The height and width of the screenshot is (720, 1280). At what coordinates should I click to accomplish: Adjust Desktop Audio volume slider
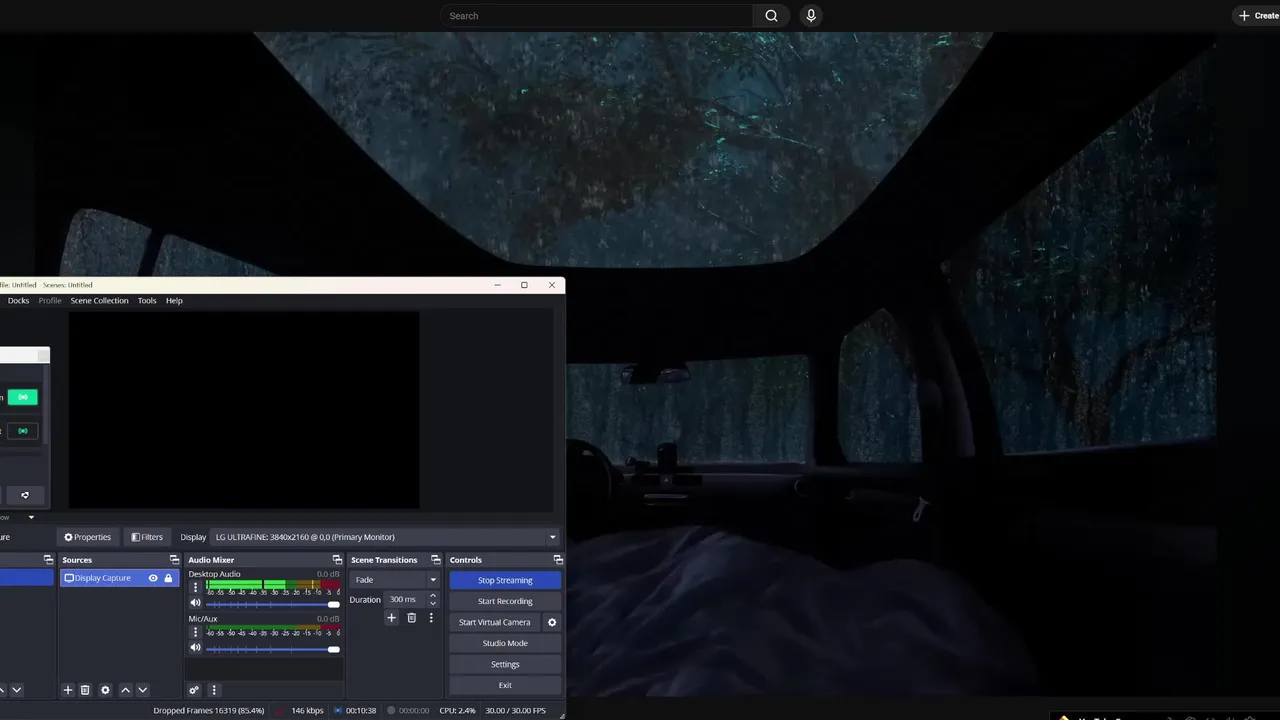click(x=273, y=604)
